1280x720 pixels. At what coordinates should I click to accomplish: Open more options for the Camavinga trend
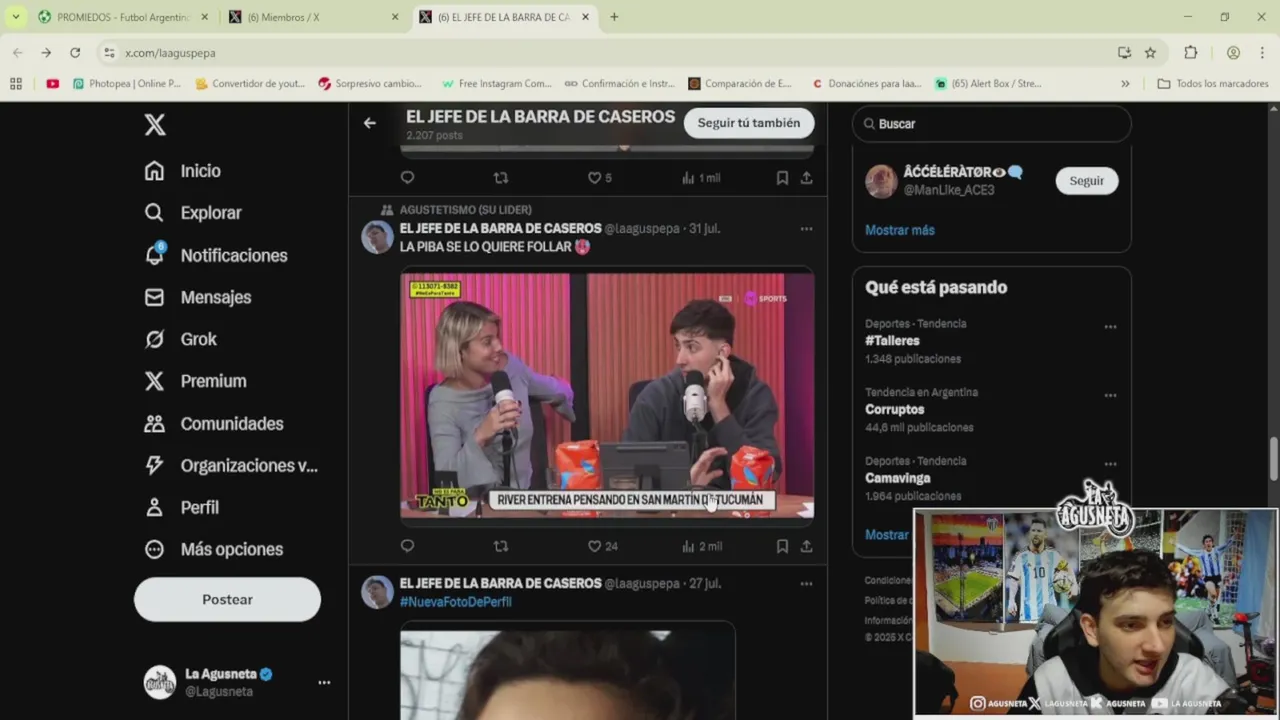pyautogui.click(x=1110, y=465)
